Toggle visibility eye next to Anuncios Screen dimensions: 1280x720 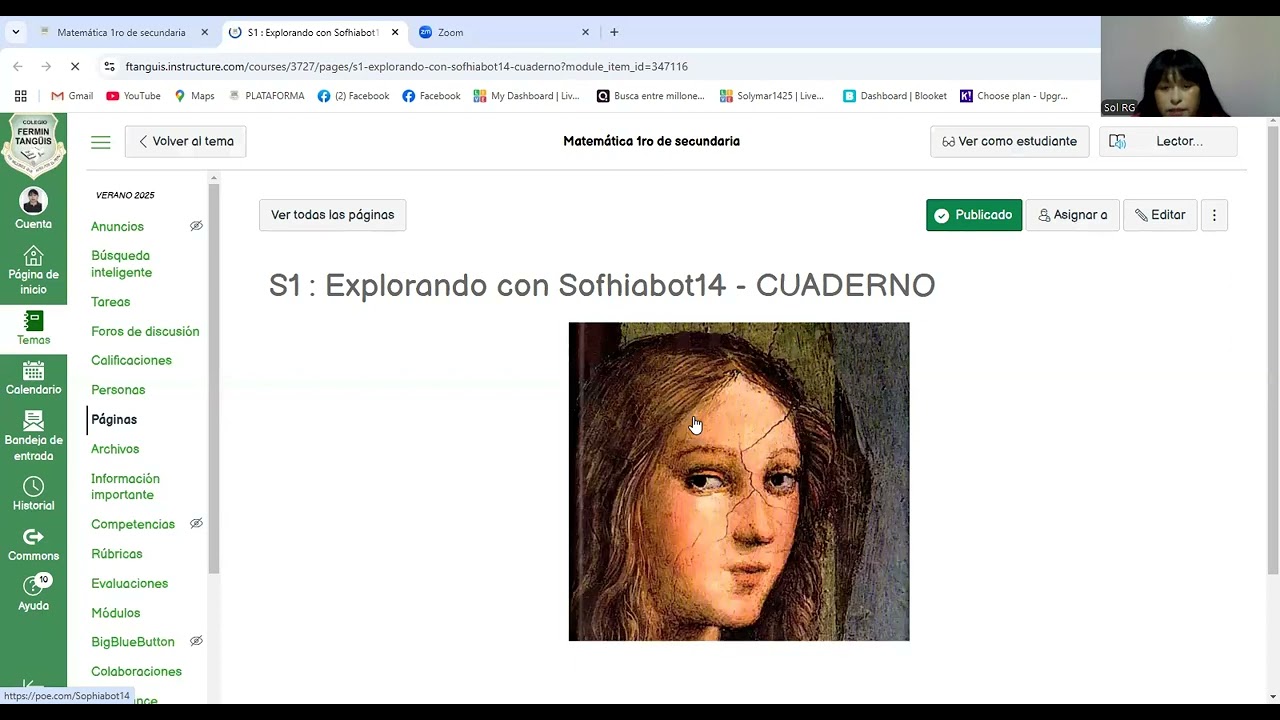[196, 226]
